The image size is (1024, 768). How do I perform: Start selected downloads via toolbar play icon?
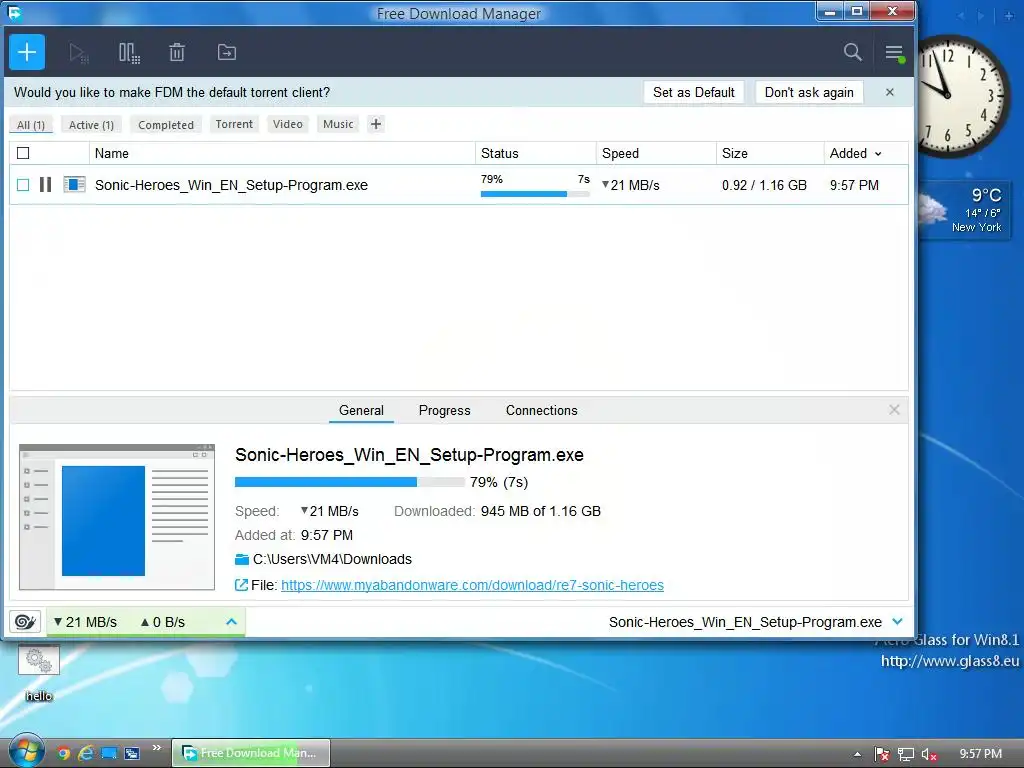pos(78,53)
